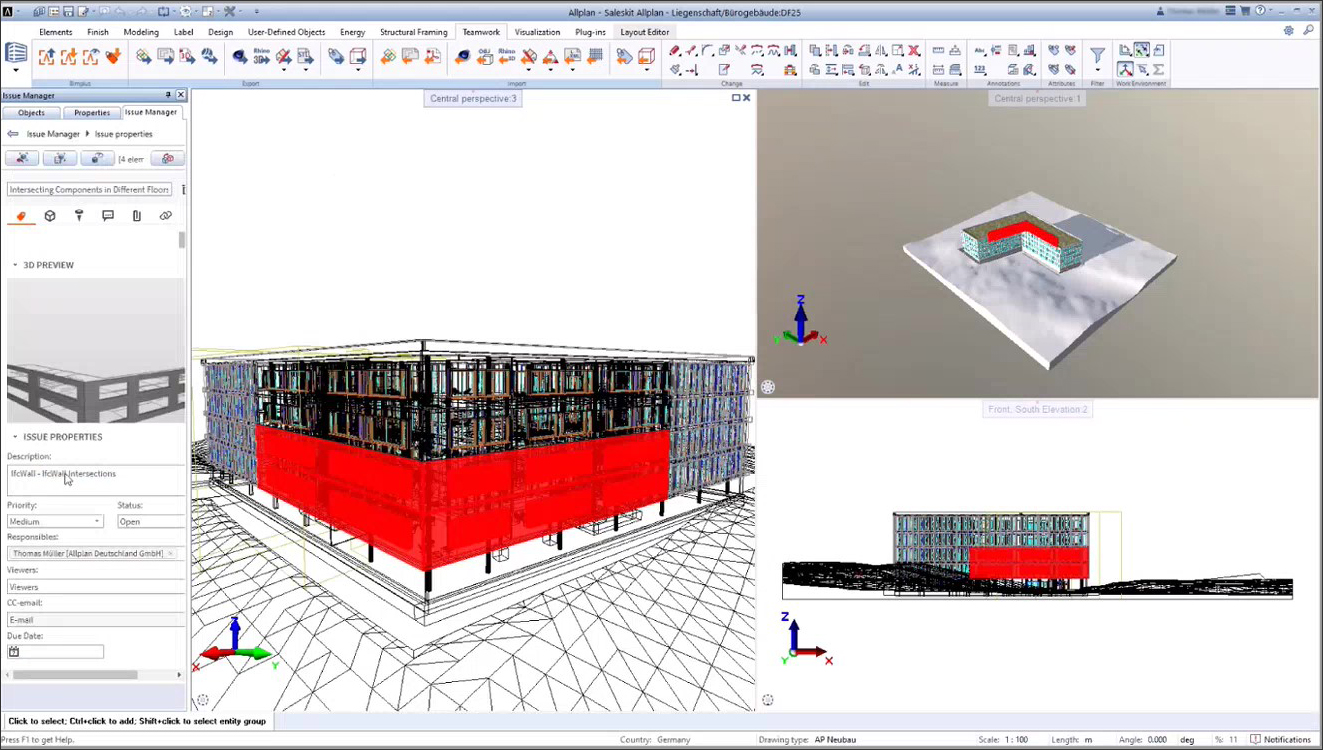Click the 3D cube objects icon

50,216
